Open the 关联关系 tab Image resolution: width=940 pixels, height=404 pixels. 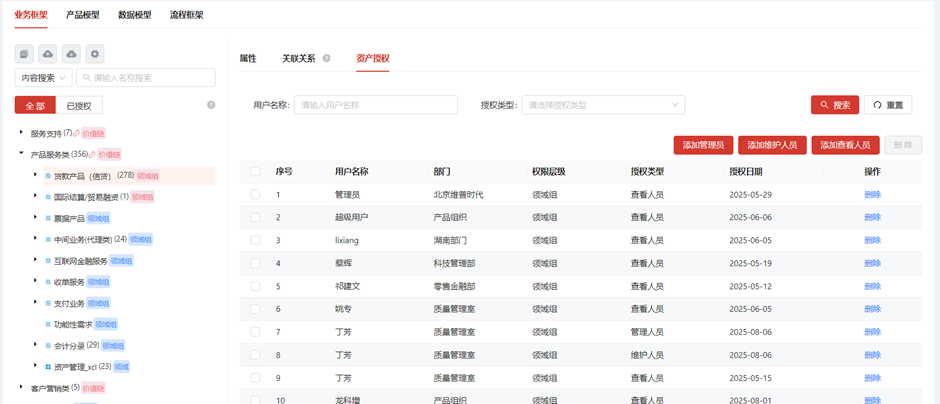pyautogui.click(x=299, y=58)
